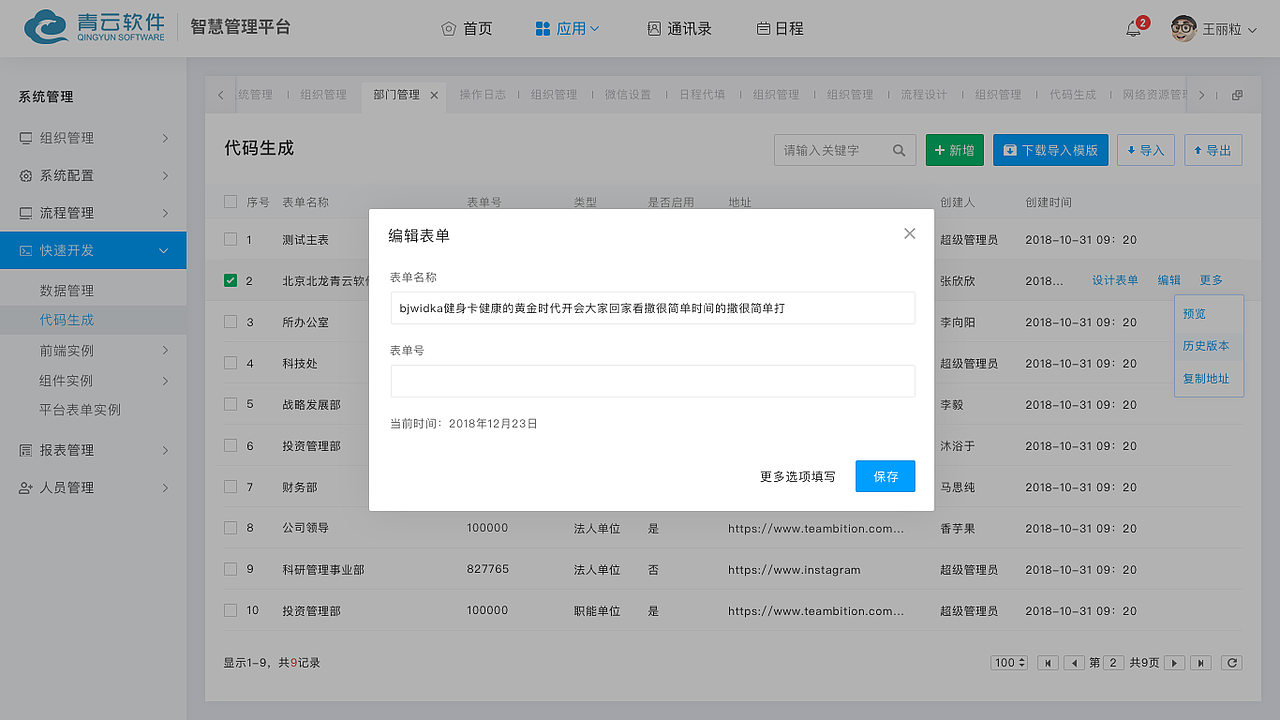Switch to the 操作日志 tab
The height and width of the screenshot is (720, 1280).
coord(482,95)
